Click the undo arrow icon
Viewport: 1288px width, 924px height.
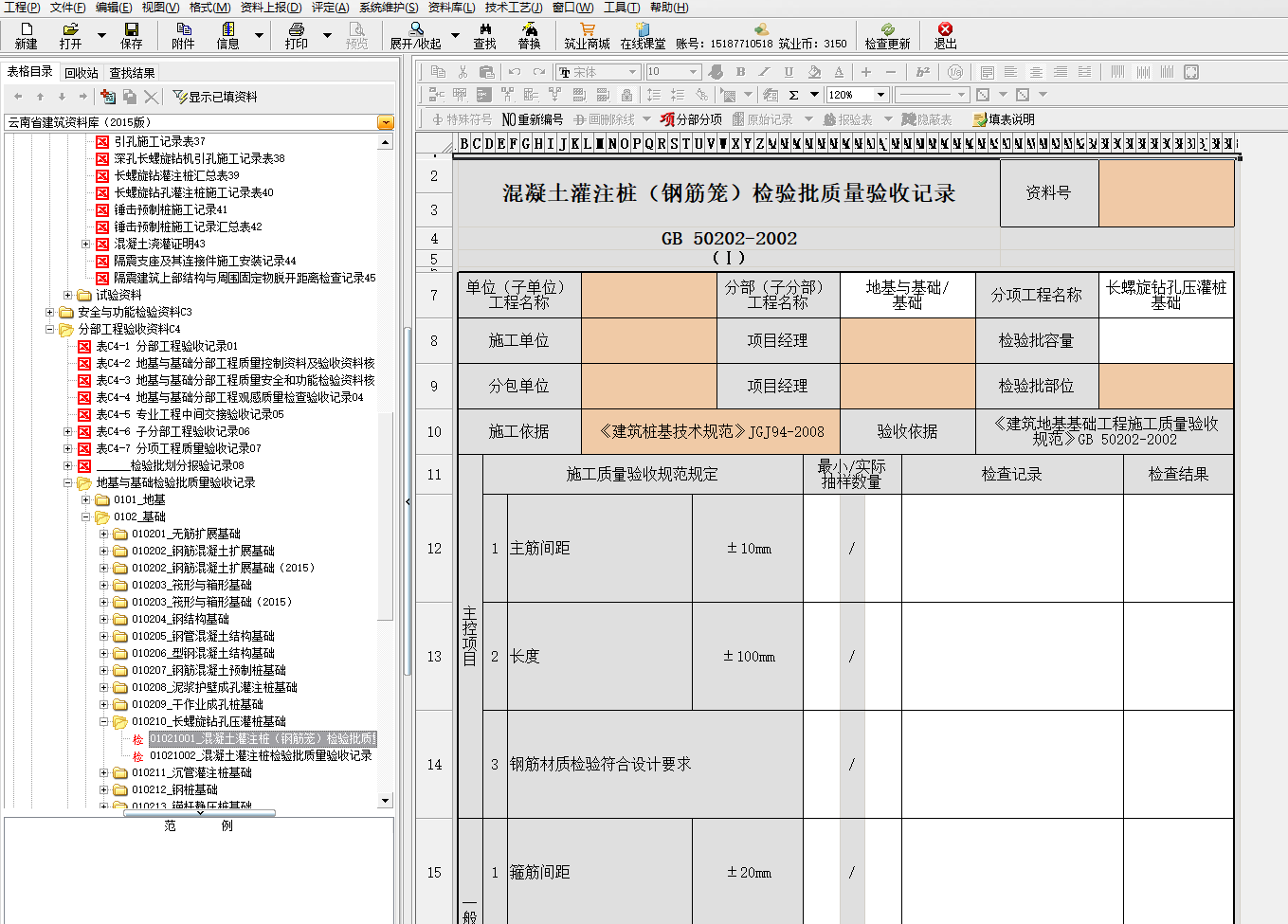coord(515,72)
